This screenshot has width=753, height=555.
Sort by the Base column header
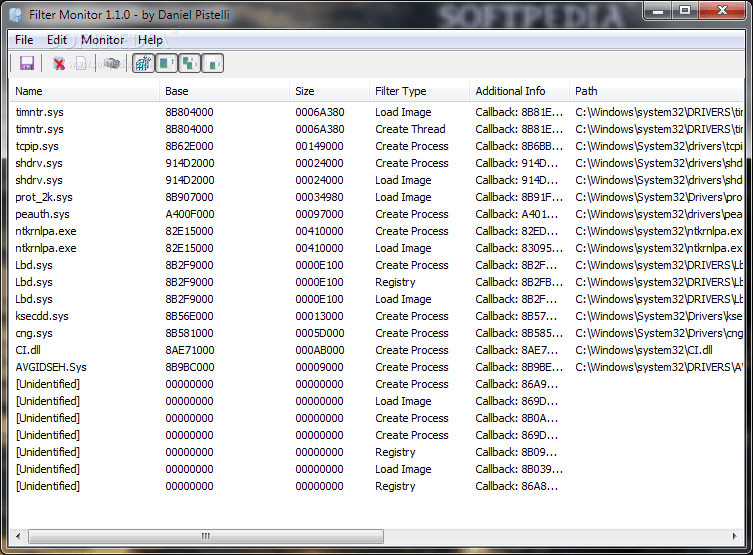point(224,91)
